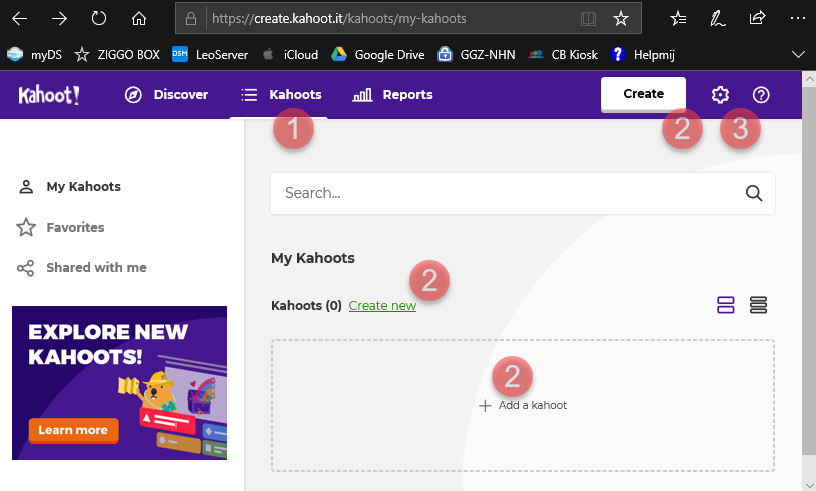816x491 pixels.
Task: Open the myDS bookmark
Action: [34, 55]
